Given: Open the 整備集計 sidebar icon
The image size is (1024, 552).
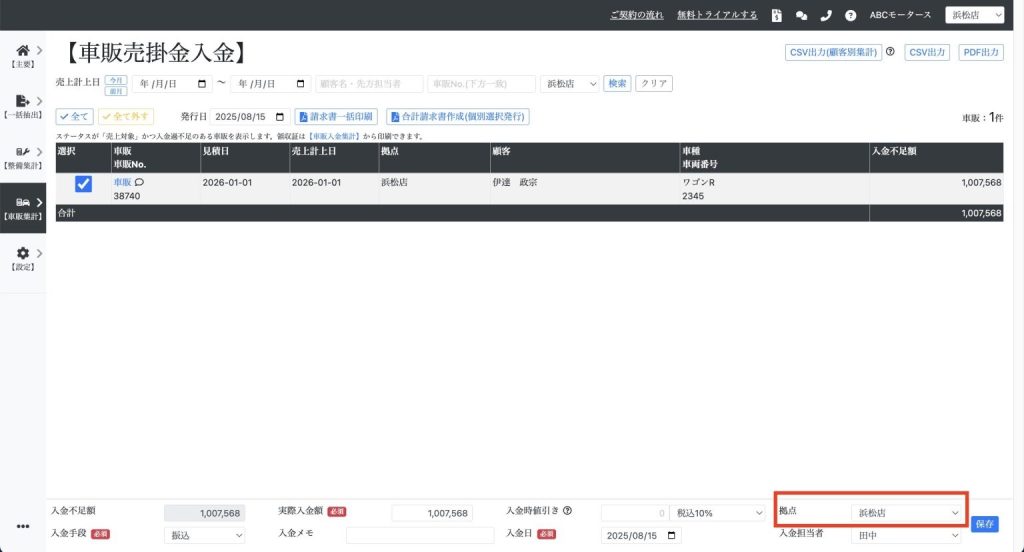Looking at the screenshot, I should (22, 153).
